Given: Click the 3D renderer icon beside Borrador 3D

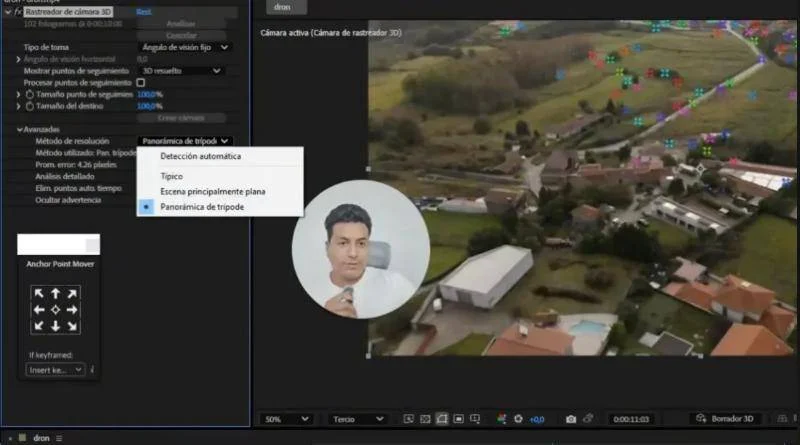Looking at the screenshot, I should 701,418.
